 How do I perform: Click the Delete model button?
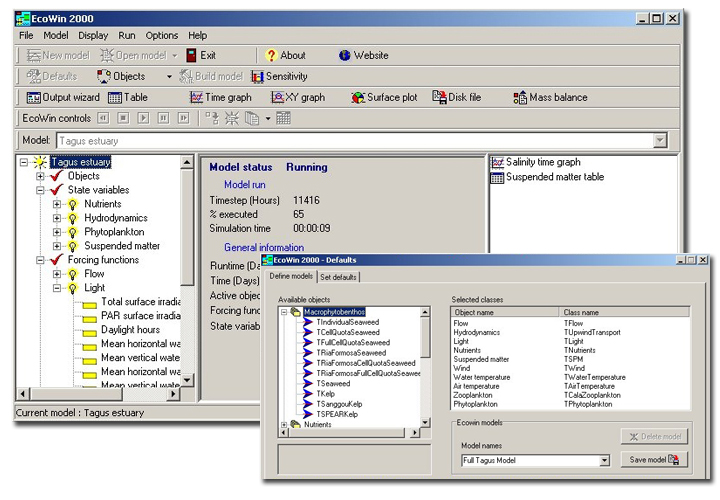pyautogui.click(x=654, y=437)
